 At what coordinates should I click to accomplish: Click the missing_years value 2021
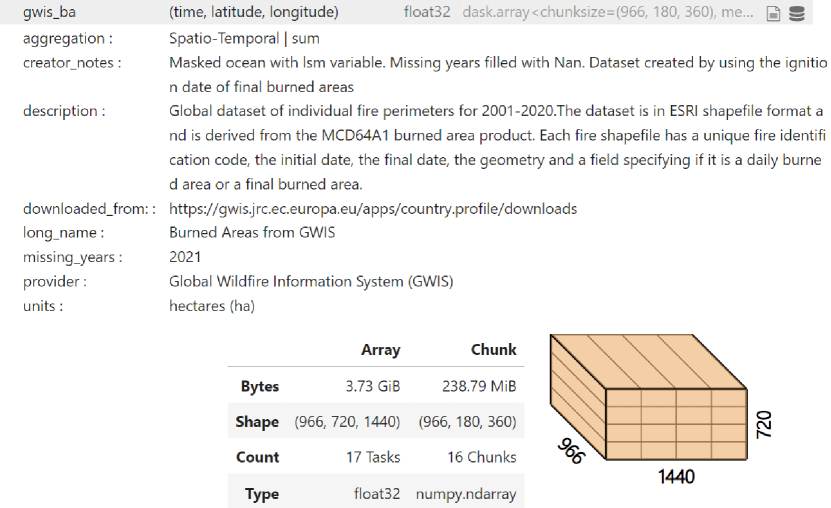185,257
